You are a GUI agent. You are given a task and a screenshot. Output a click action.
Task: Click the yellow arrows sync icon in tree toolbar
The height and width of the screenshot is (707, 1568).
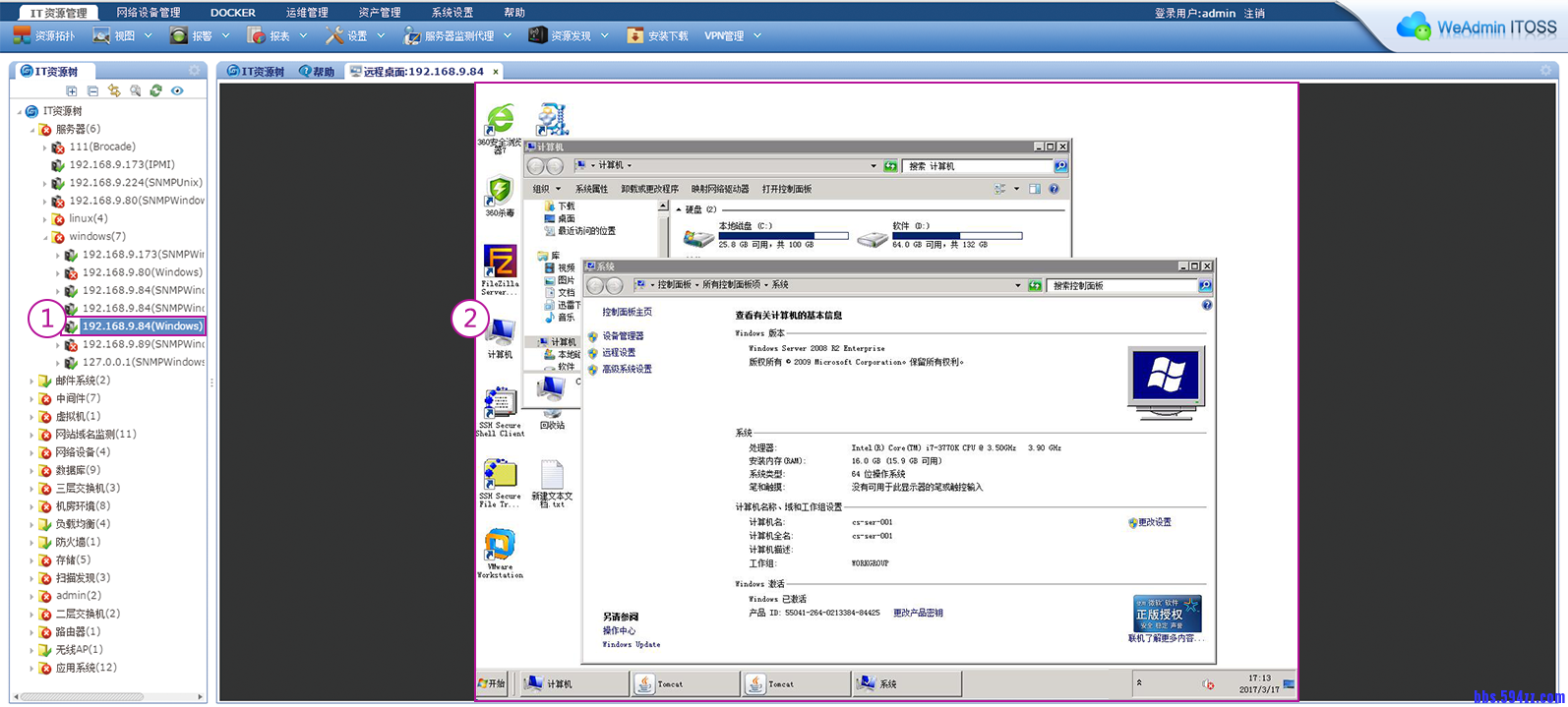pos(114,90)
